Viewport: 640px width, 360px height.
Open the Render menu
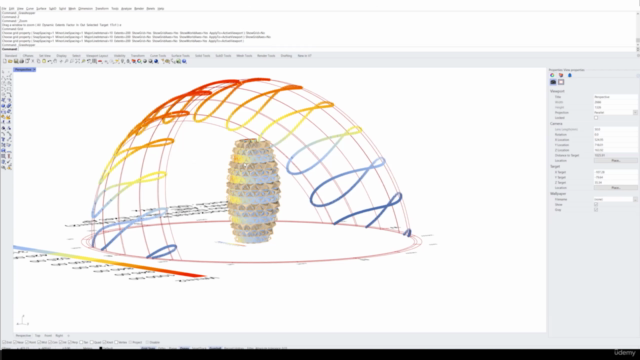pyautogui.click(x=139, y=9)
